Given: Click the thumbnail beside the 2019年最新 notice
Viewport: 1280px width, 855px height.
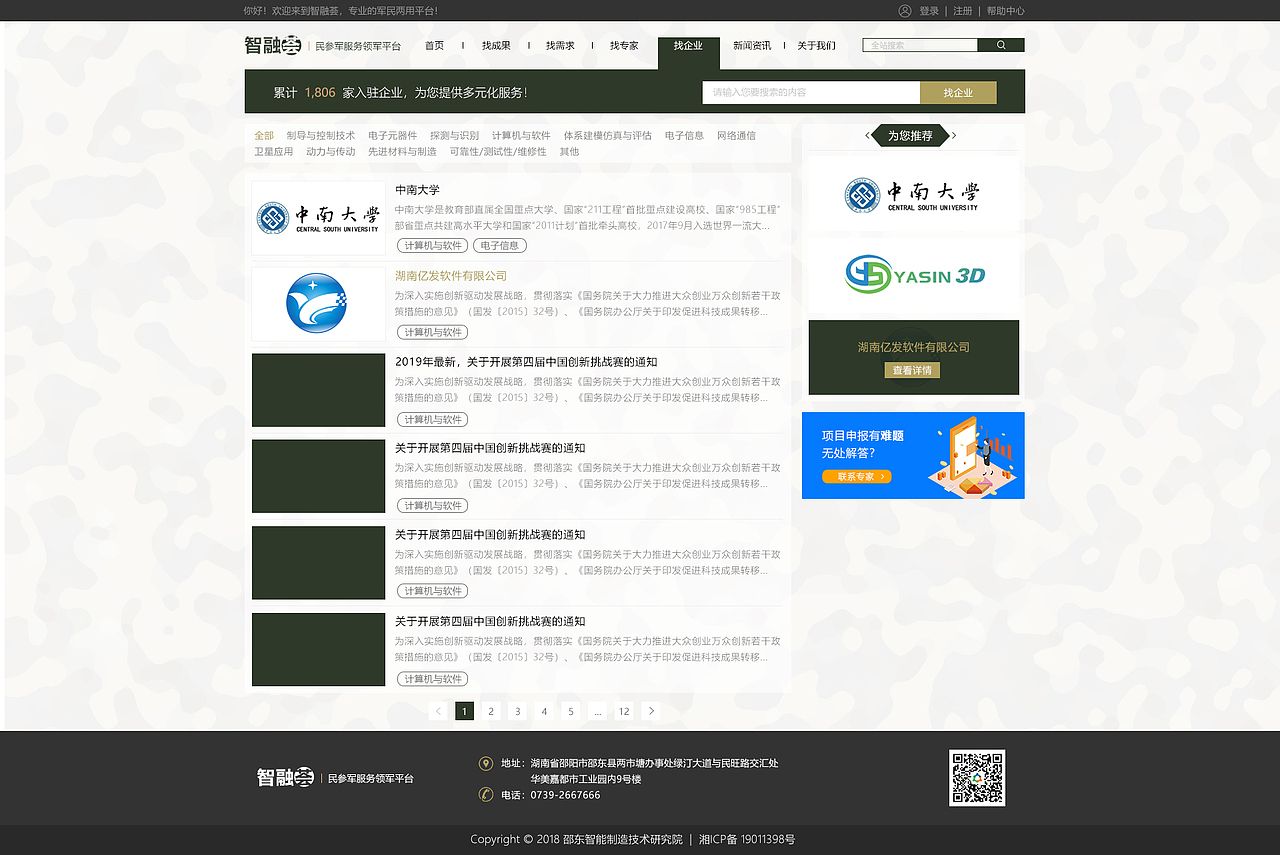Looking at the screenshot, I should (318, 390).
